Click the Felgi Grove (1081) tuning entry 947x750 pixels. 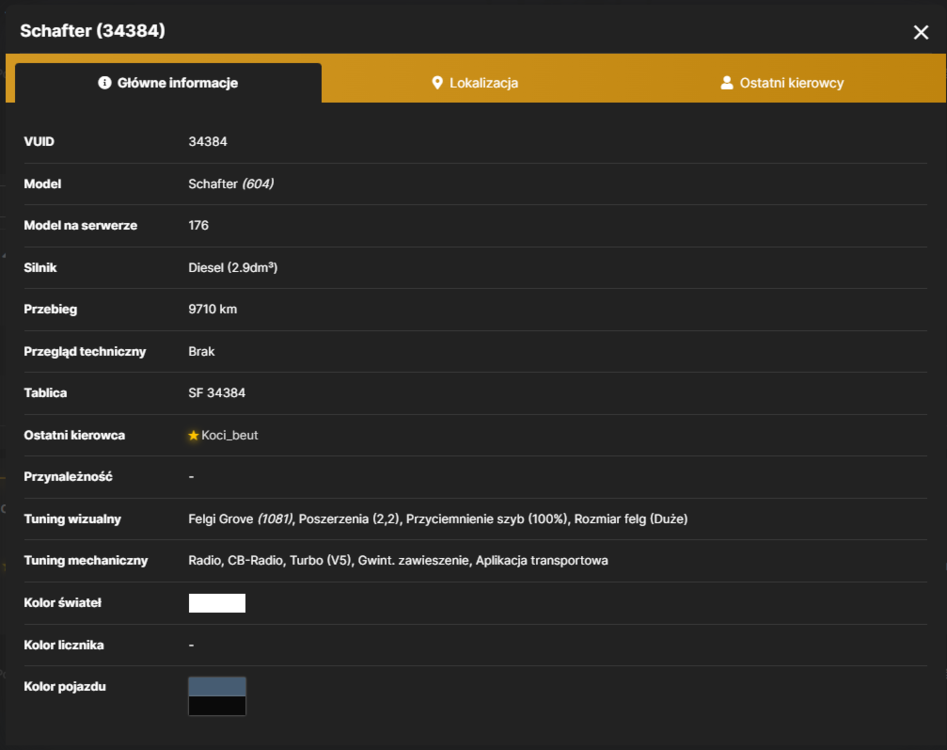tap(241, 519)
